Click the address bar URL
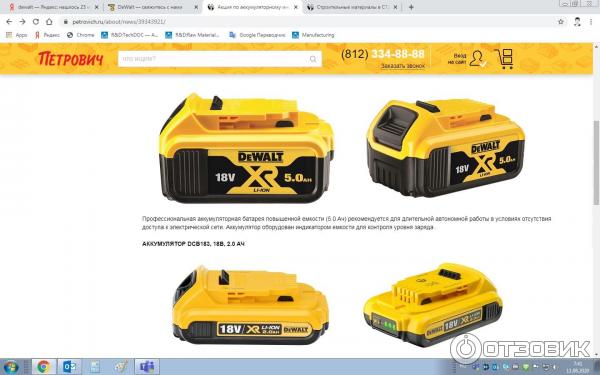The image size is (600, 375). pyautogui.click(x=119, y=22)
